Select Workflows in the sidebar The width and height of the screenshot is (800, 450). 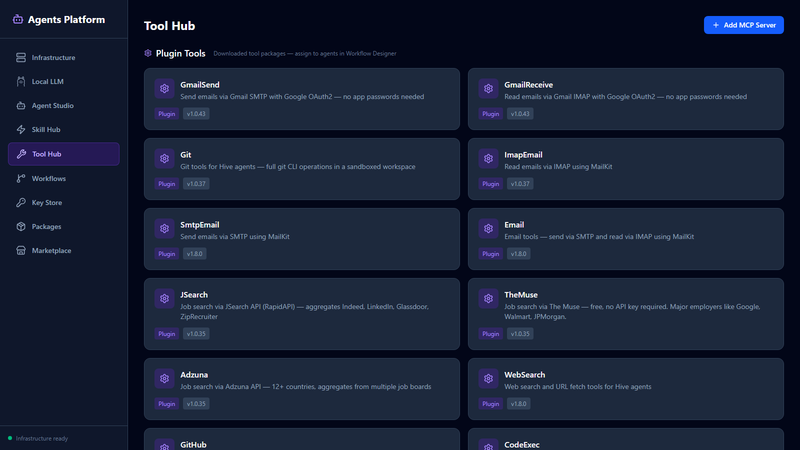click(49, 178)
